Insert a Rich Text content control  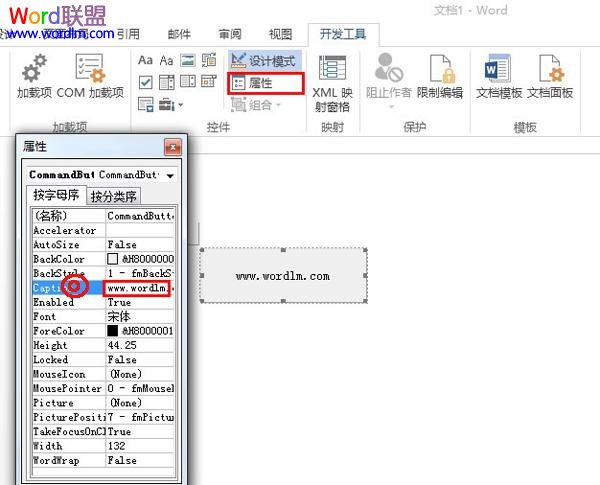tap(145, 60)
